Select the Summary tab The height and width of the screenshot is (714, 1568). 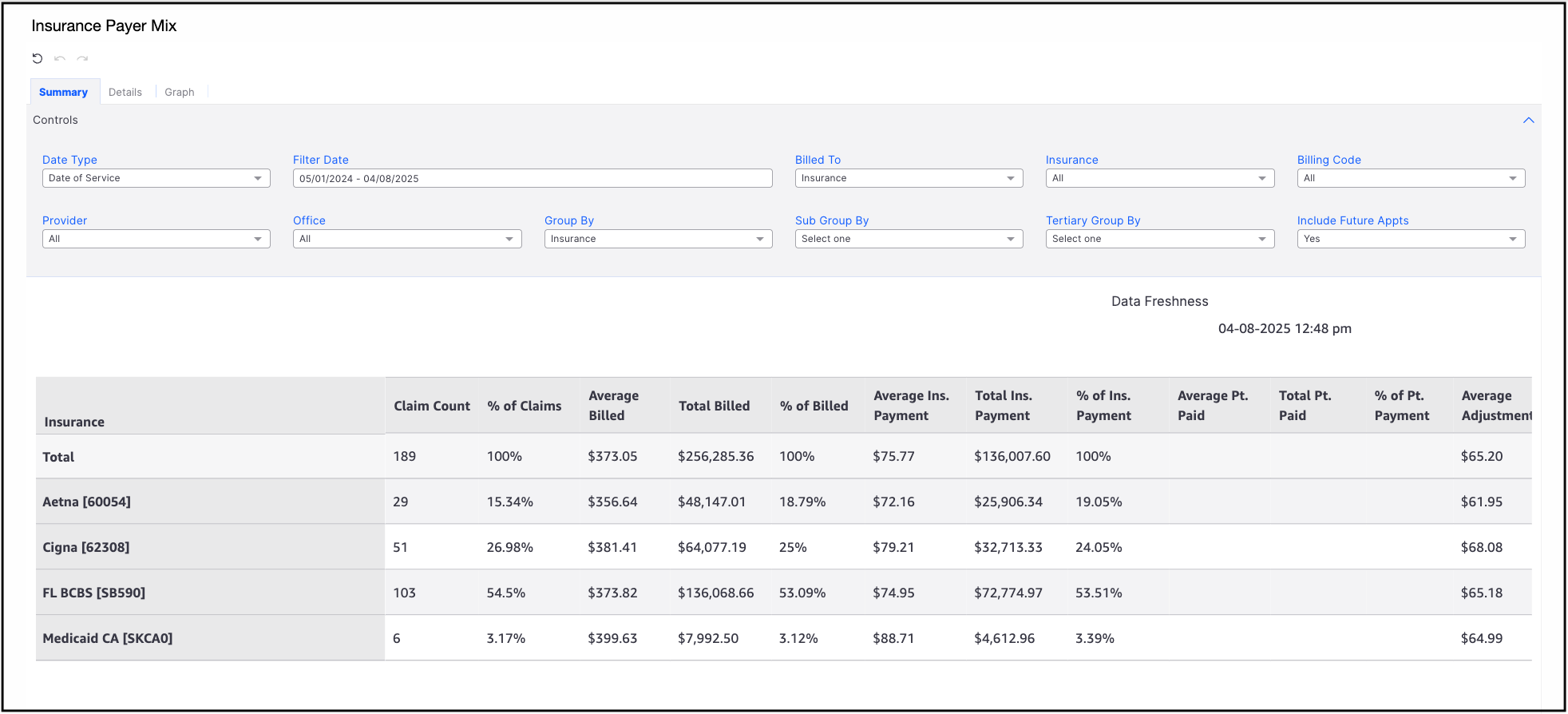(64, 93)
